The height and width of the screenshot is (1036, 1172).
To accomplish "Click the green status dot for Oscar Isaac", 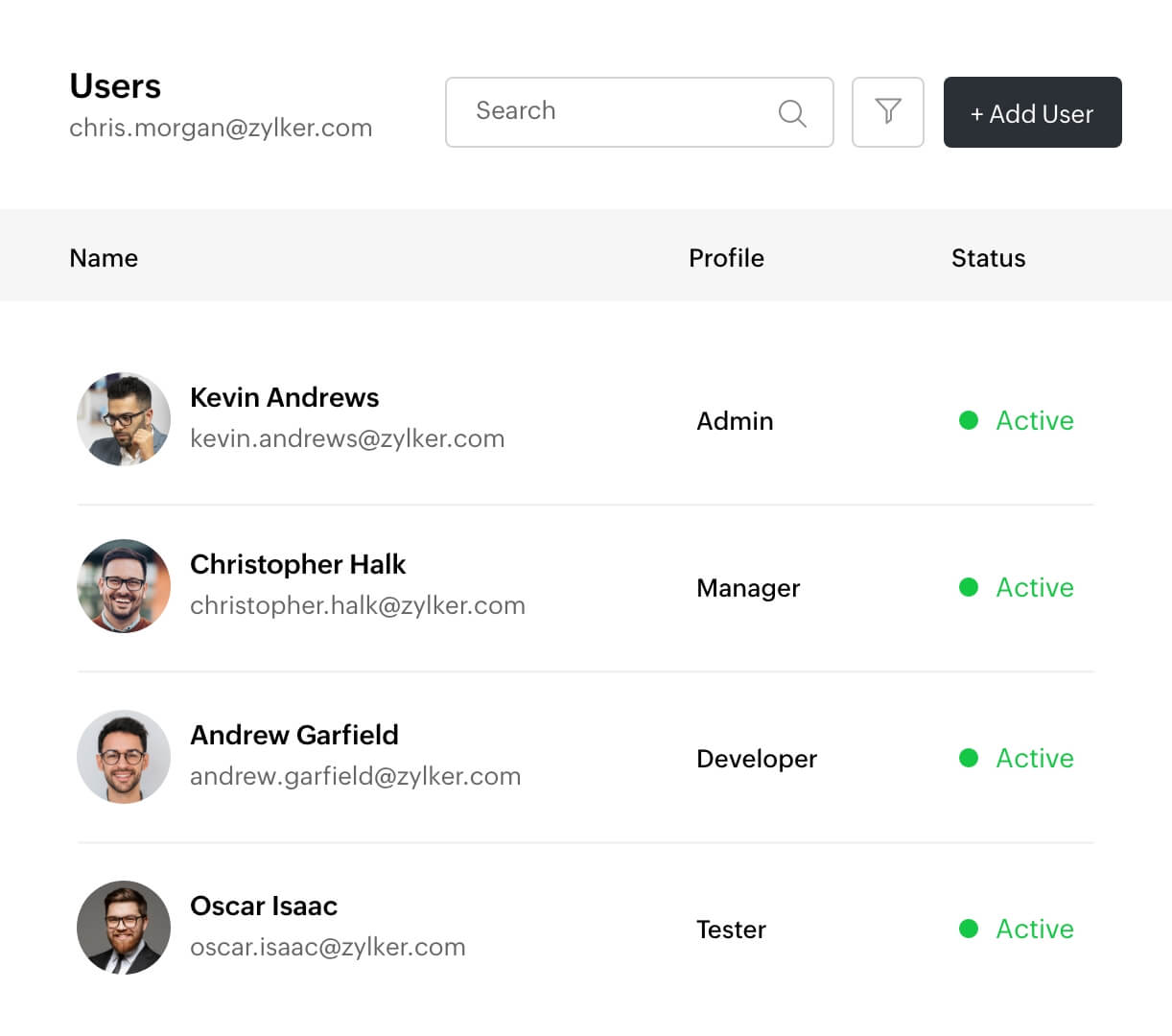I will (x=969, y=929).
